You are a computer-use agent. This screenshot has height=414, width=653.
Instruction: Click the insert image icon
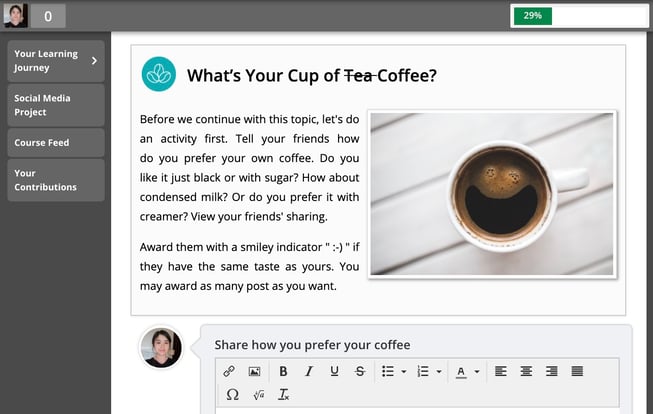[x=254, y=371]
